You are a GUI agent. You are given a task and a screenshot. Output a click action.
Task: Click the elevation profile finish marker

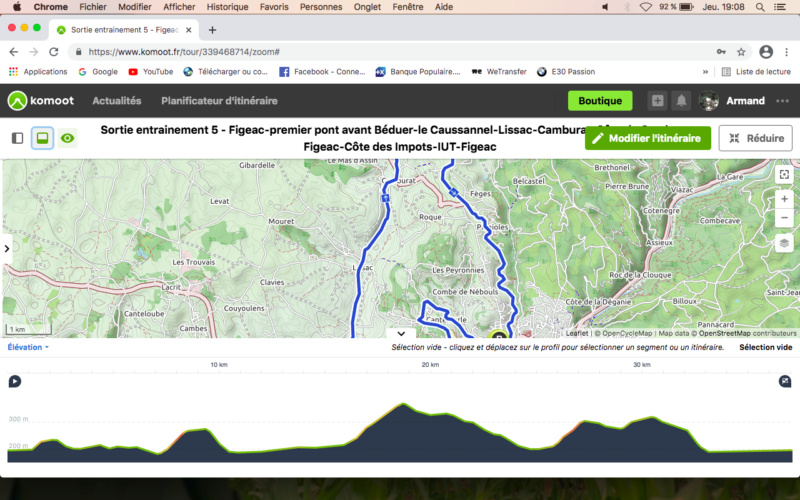(x=785, y=381)
